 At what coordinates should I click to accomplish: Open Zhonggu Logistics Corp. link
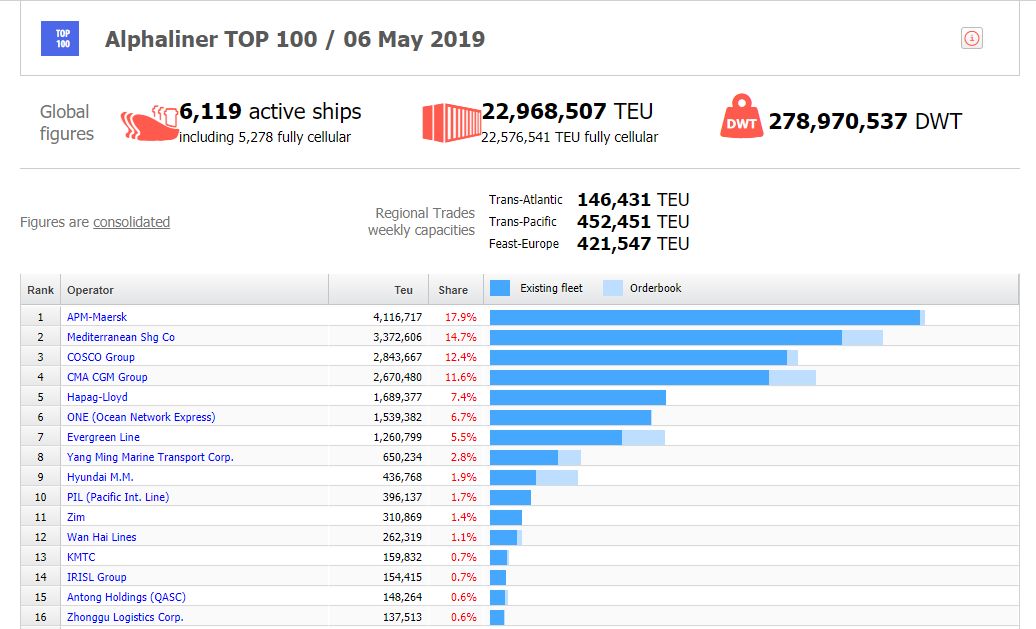pos(125,617)
